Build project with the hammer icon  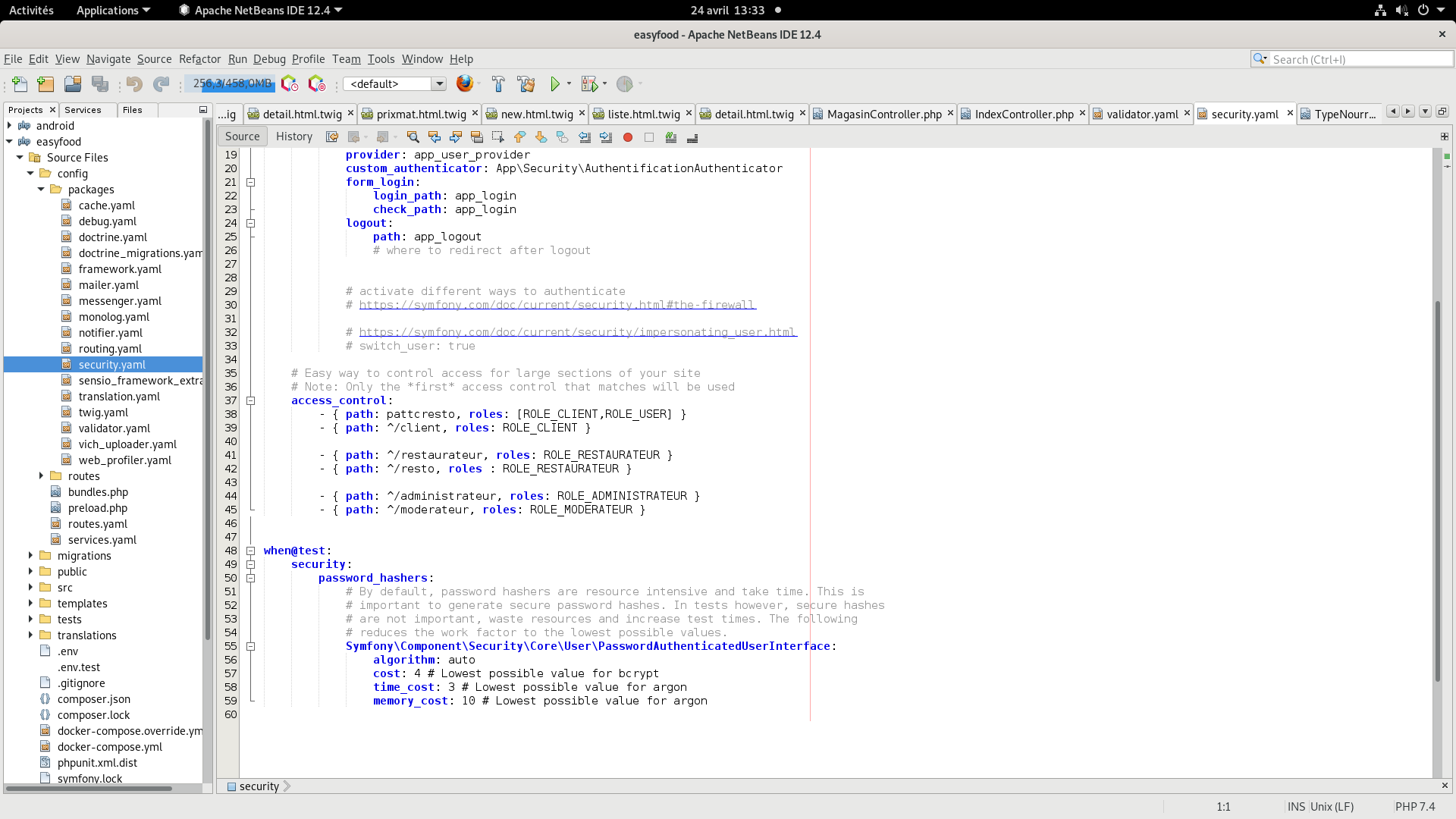(498, 84)
